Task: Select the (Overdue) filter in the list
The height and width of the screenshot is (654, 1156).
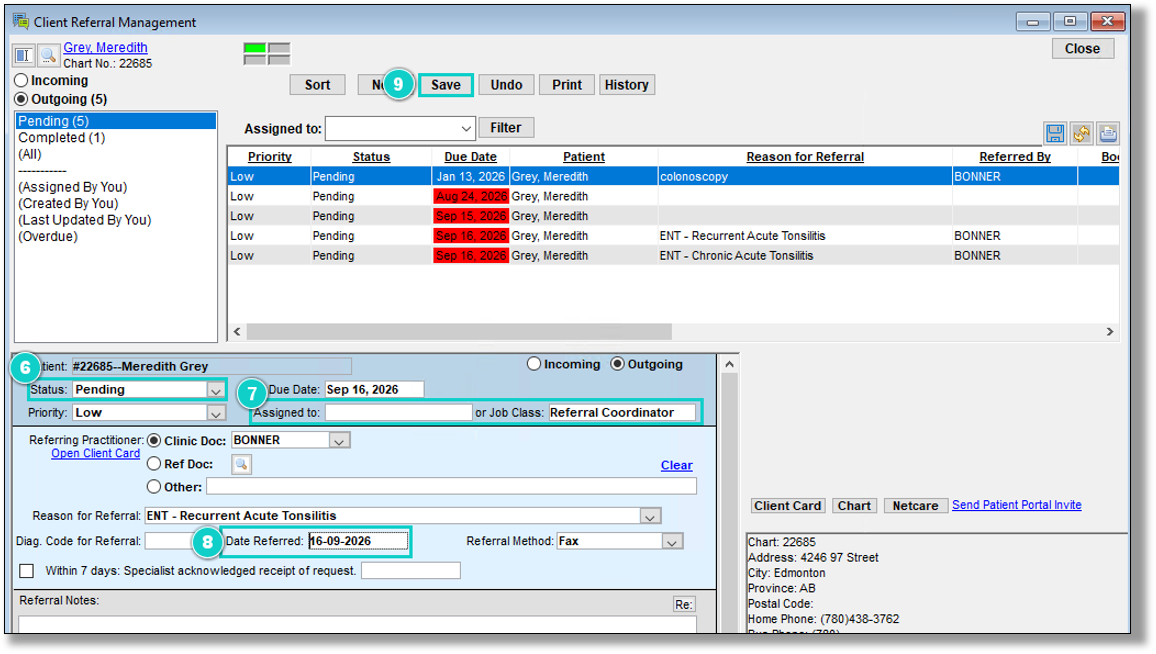Action: point(48,237)
